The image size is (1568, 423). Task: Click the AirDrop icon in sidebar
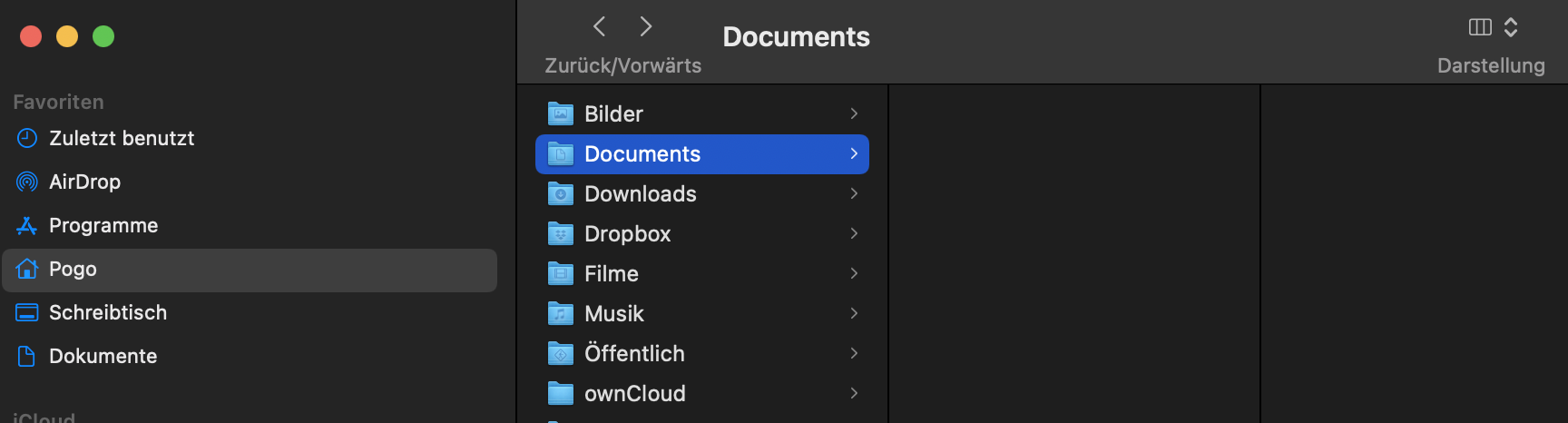coord(27,182)
